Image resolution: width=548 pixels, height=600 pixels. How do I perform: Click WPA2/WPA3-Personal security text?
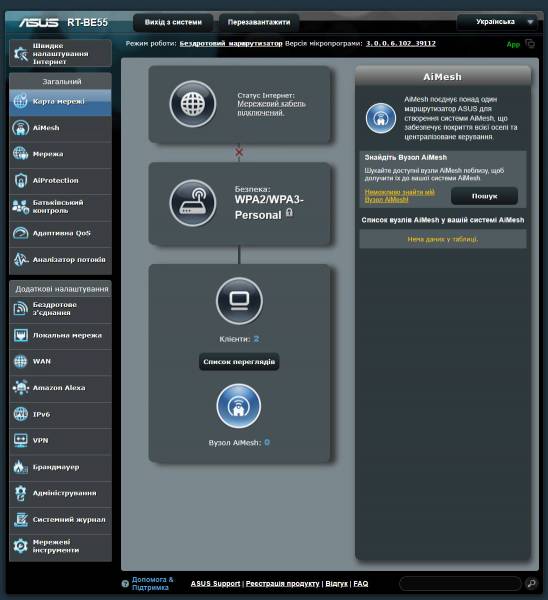pos(269,207)
